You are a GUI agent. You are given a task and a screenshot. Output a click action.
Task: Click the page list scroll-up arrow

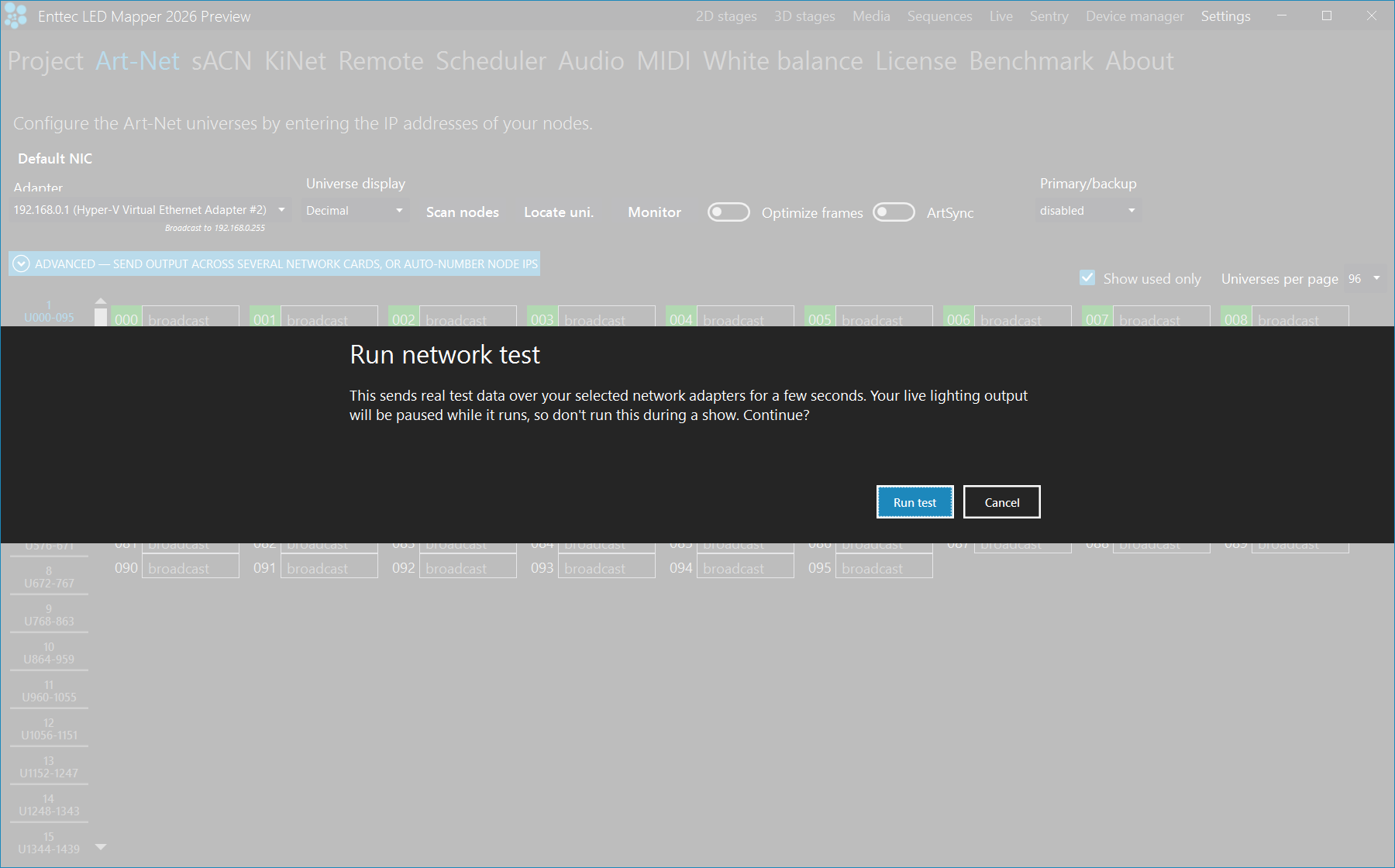(x=101, y=301)
